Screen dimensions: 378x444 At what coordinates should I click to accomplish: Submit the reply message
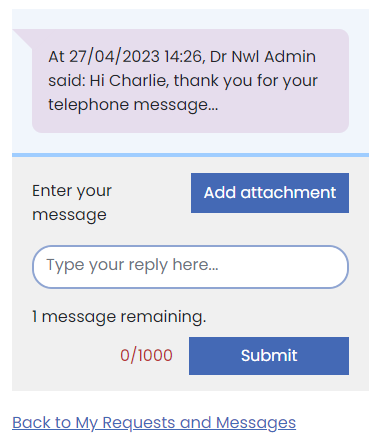coord(269,356)
